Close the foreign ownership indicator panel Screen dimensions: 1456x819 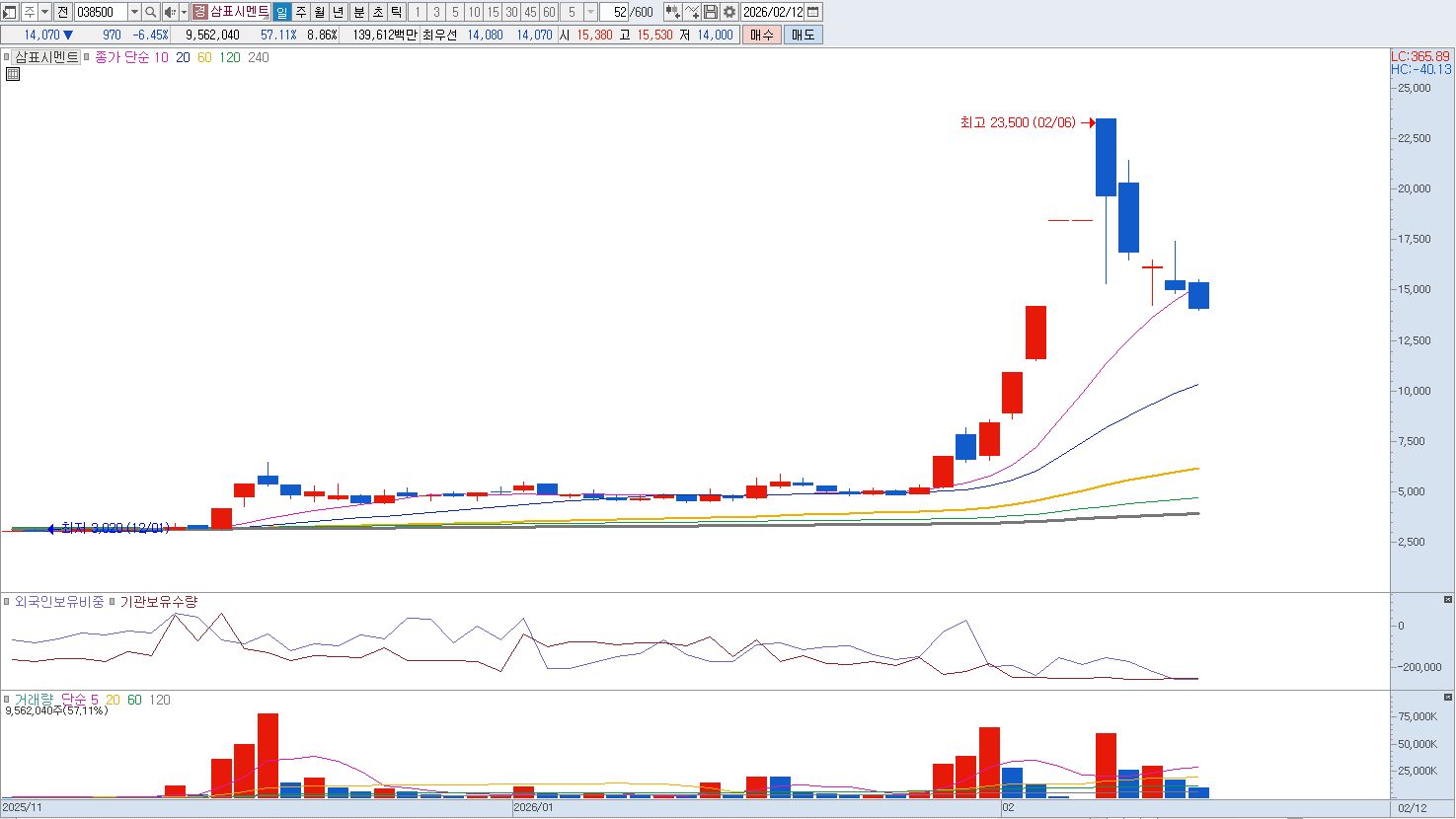(x=1448, y=600)
